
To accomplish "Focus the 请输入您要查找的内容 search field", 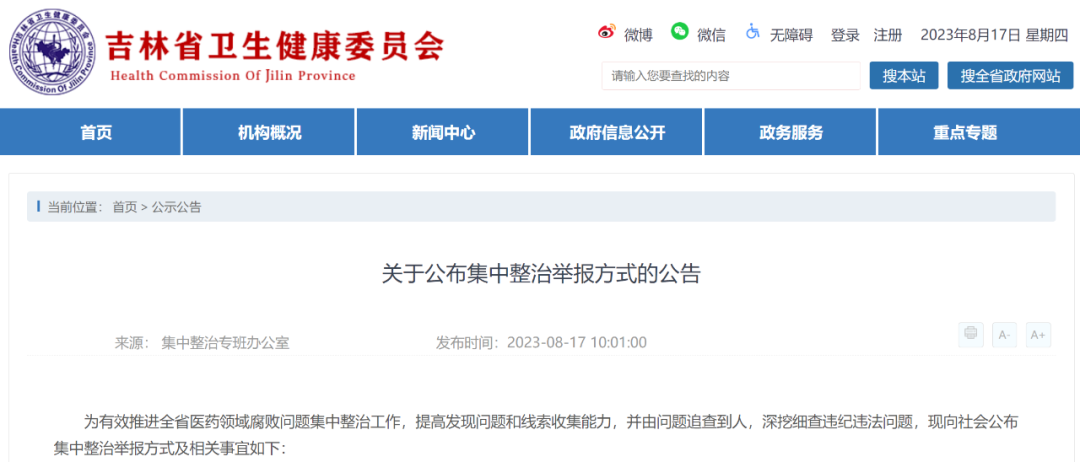I will tap(731, 76).
